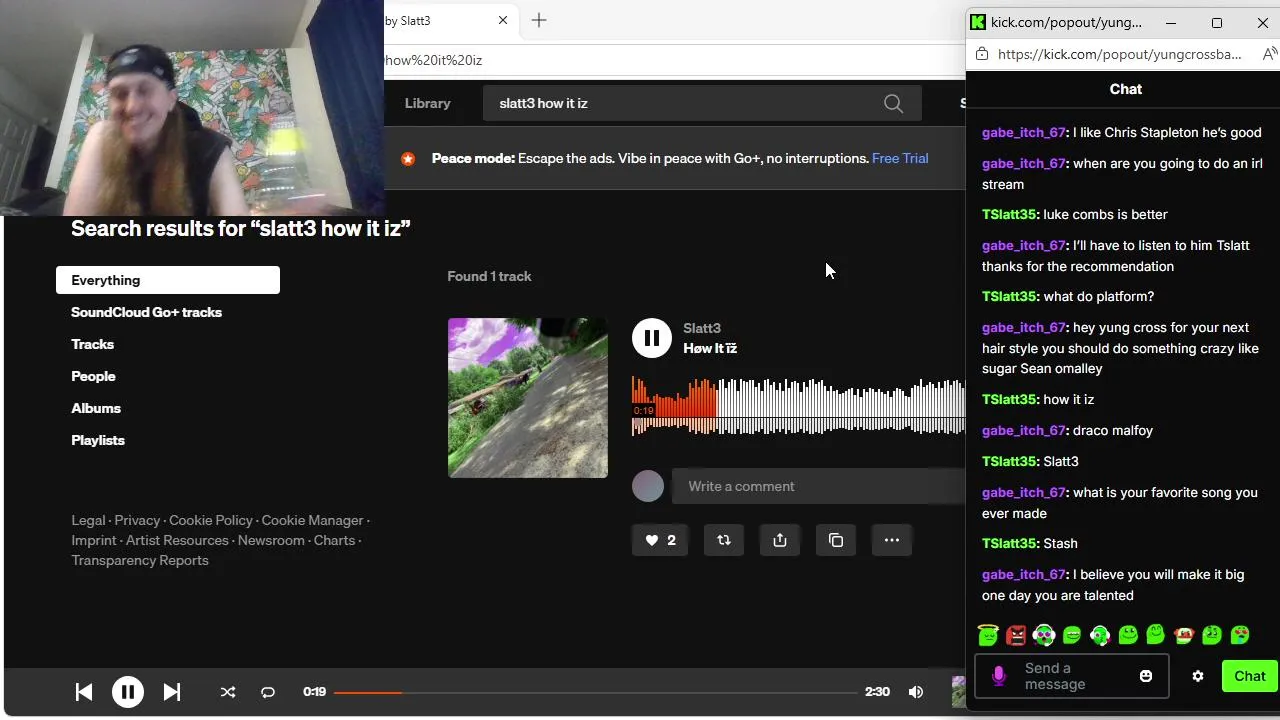Image resolution: width=1280 pixels, height=720 pixels.
Task: Open the track artwork thumbnail
Action: coord(528,398)
